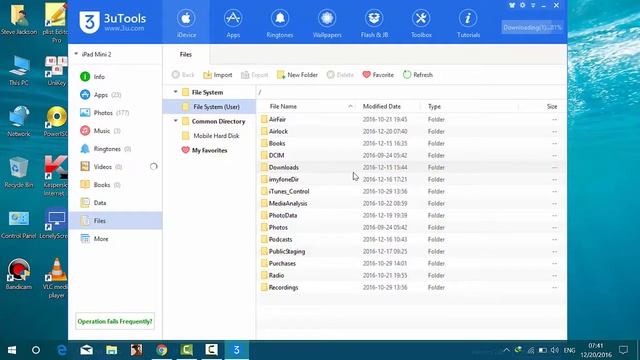
Task: Select the iTunes_Control folder
Action: pos(411,191)
